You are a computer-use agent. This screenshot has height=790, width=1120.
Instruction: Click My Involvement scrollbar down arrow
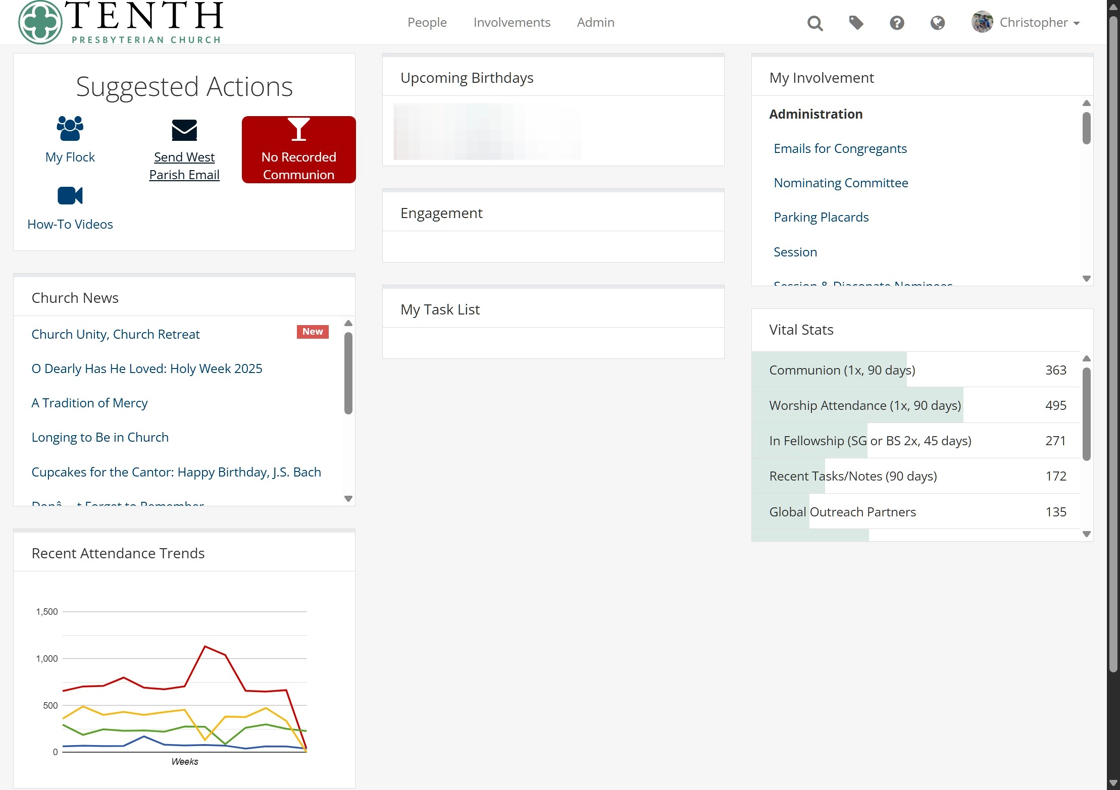coord(1086,279)
